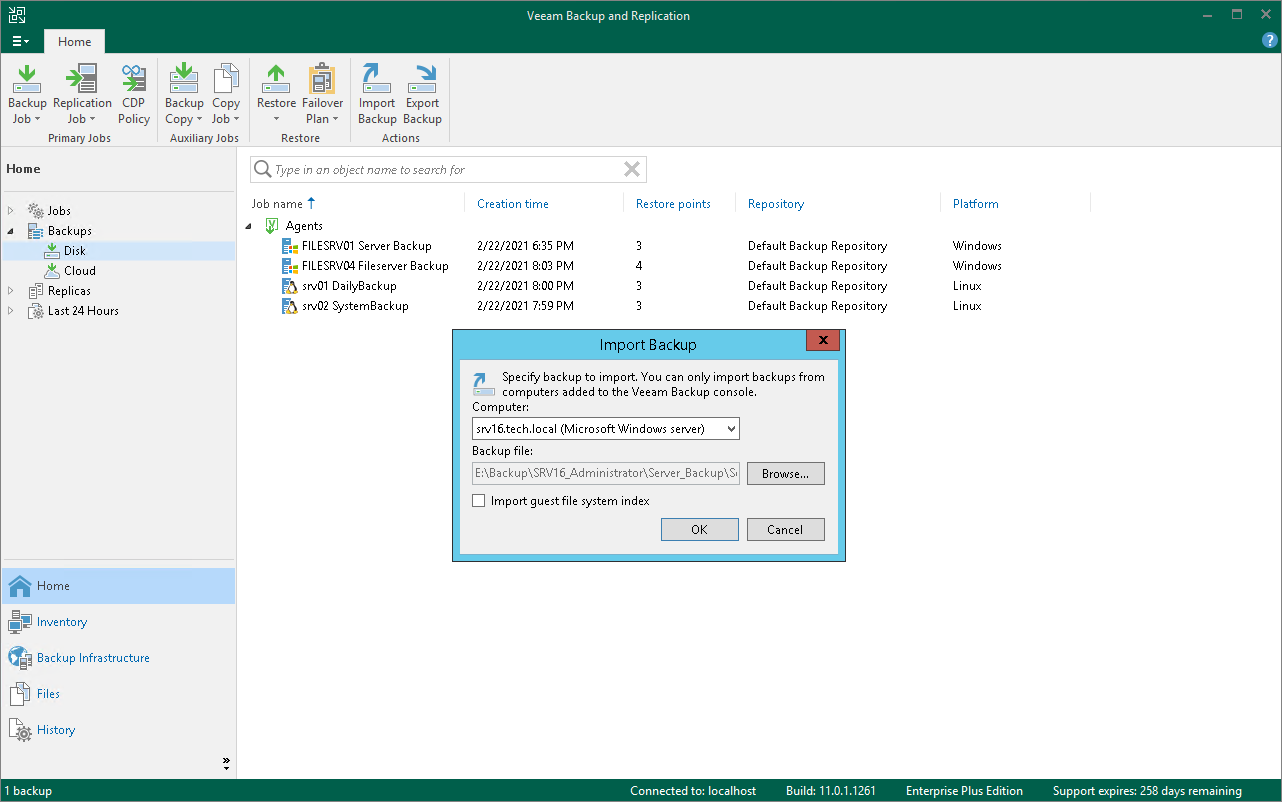The width and height of the screenshot is (1282, 802).
Task: Clear the search box with X icon
Action: (632, 170)
